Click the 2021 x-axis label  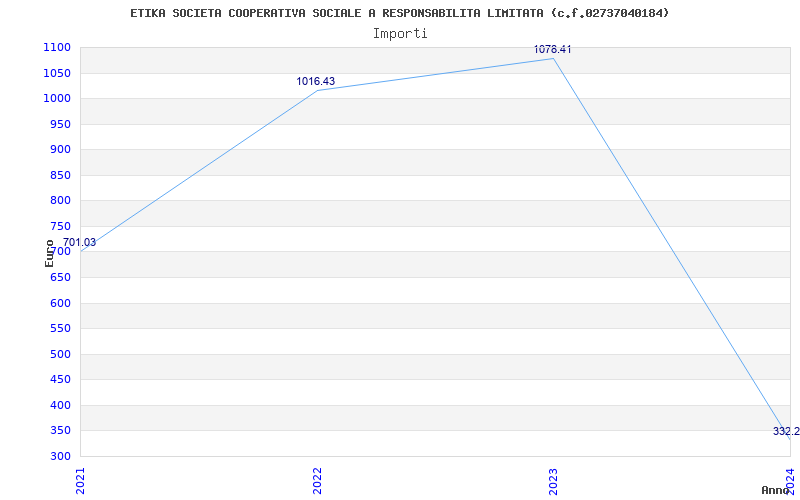80,481
